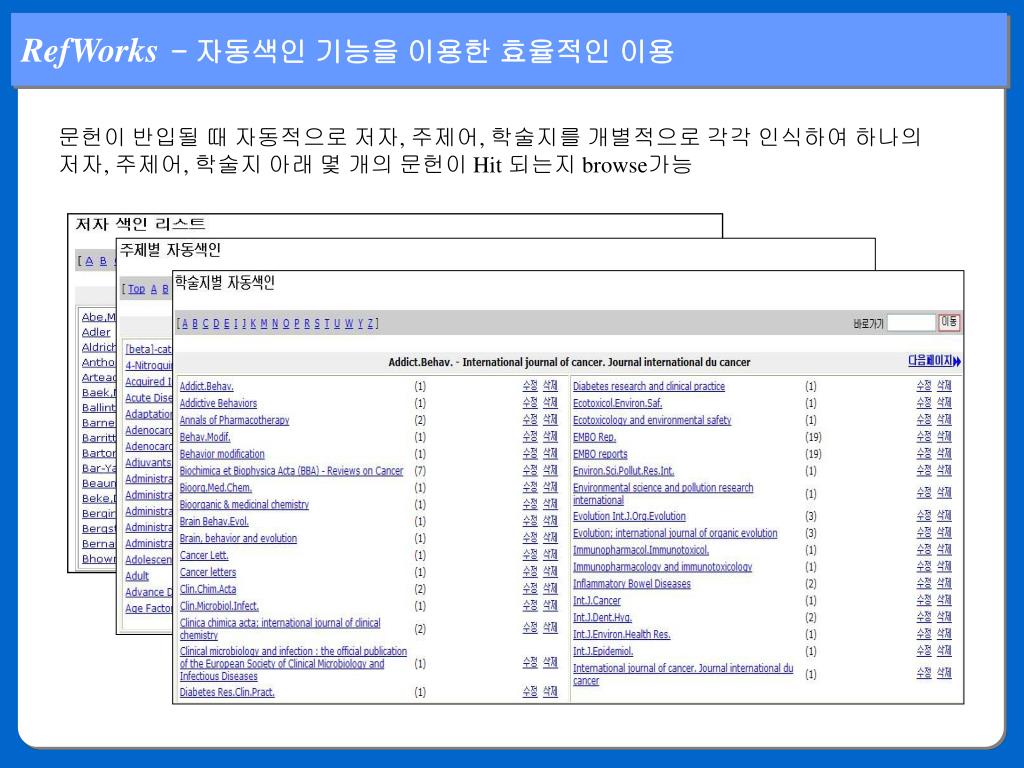The width and height of the screenshot is (1024, 768).
Task: Click letter A in author index alphabet bar
Action: [x=89, y=261]
